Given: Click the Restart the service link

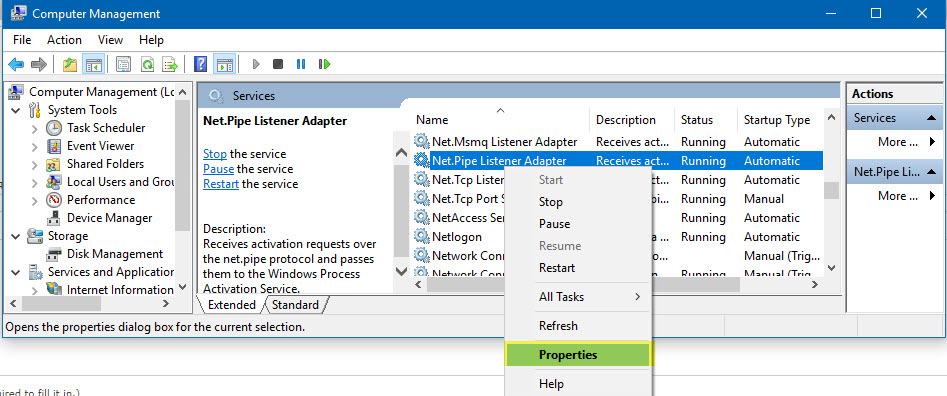Looking at the screenshot, I should (221, 184).
